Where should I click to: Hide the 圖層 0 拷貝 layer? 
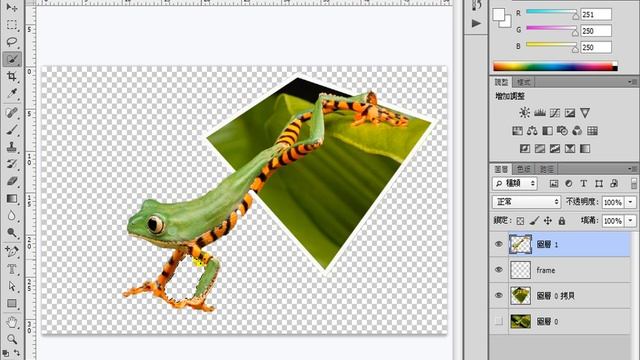pyautogui.click(x=499, y=296)
